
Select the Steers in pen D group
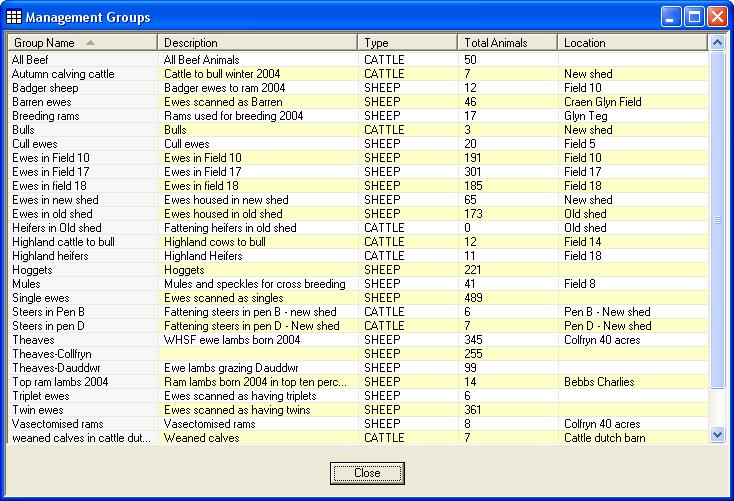(48, 326)
